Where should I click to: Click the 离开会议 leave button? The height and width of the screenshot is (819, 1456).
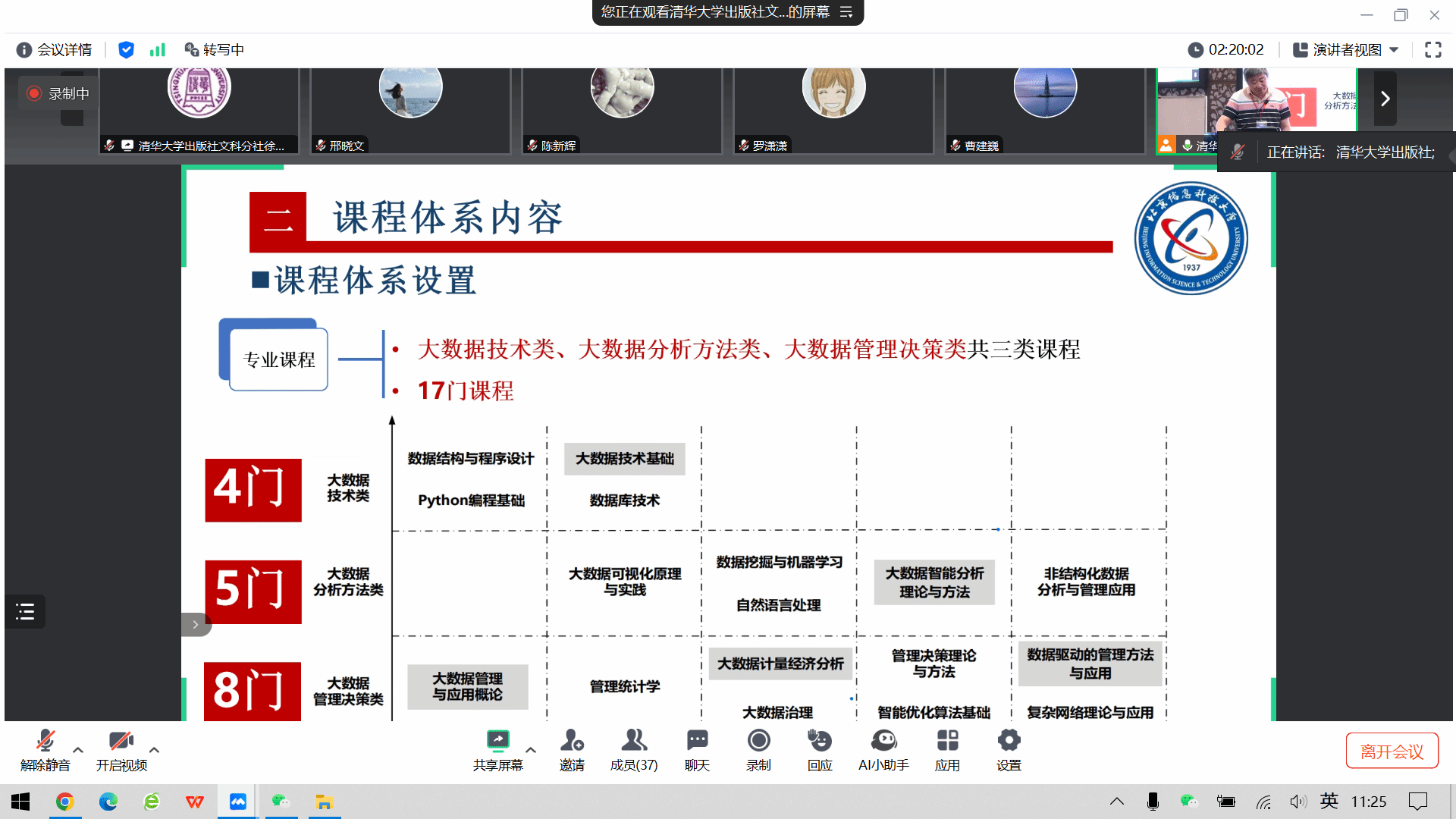1392,751
